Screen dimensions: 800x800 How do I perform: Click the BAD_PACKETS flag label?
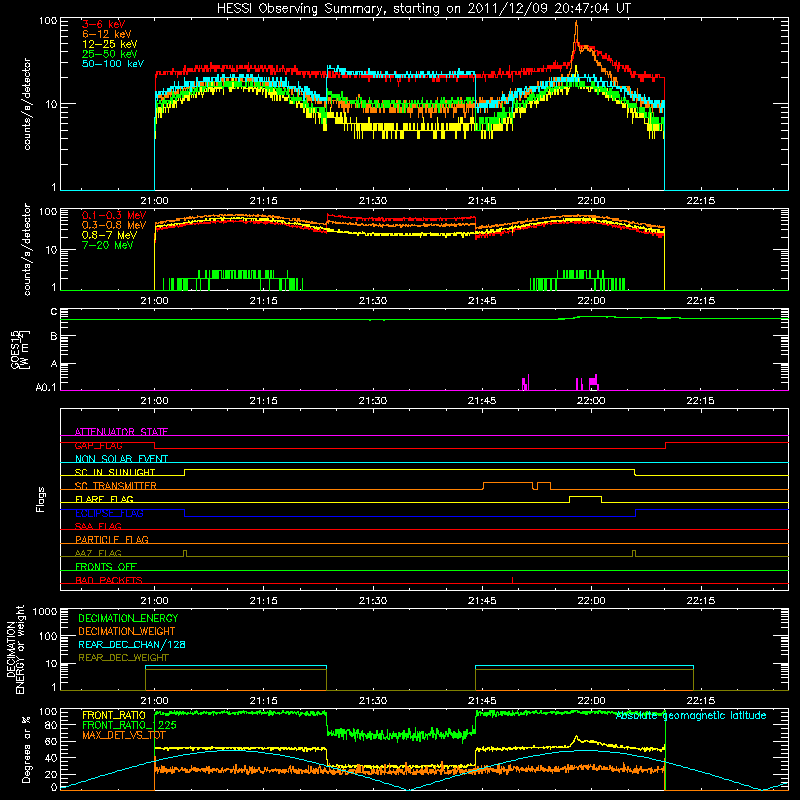click(x=109, y=580)
